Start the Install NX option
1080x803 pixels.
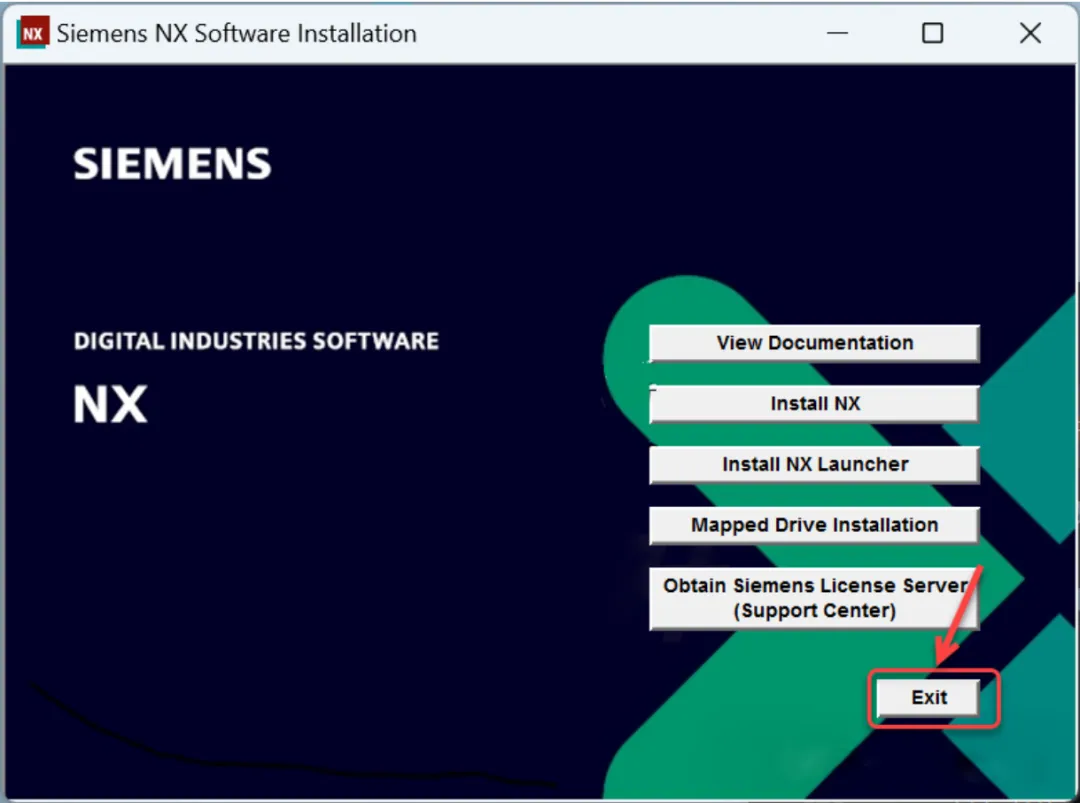tap(813, 403)
